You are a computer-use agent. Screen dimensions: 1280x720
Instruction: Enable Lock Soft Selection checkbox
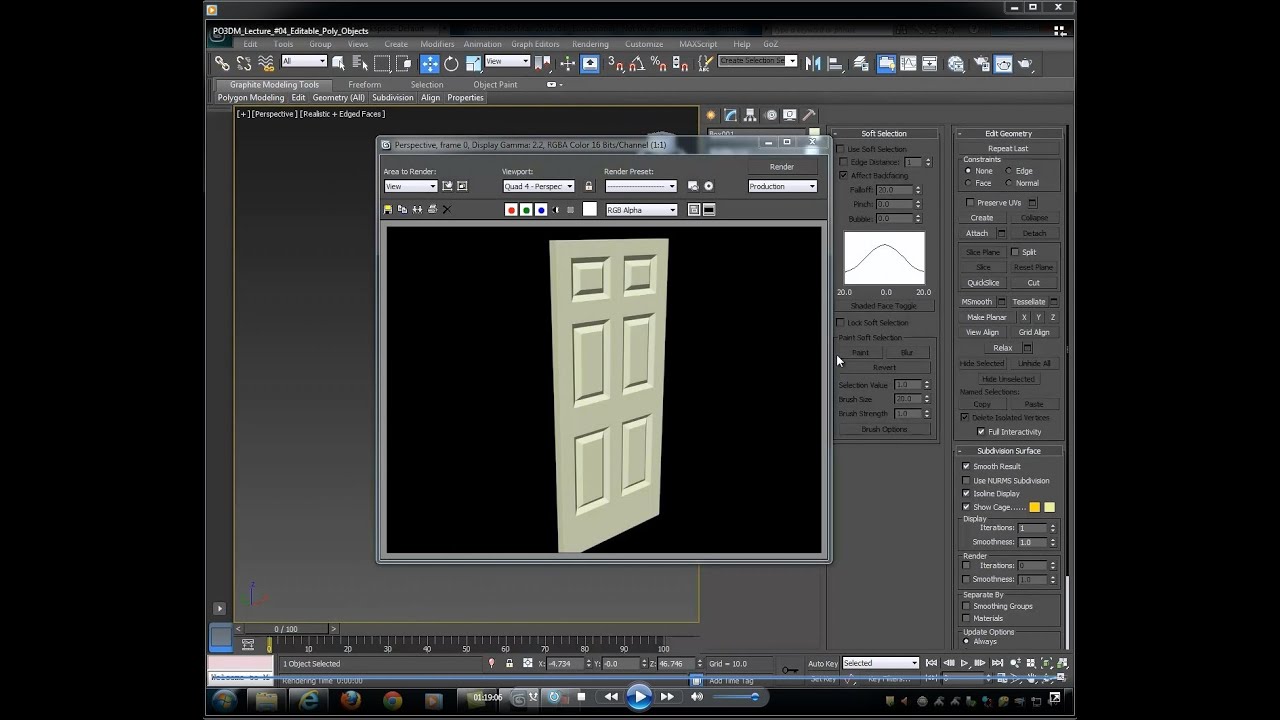(842, 322)
